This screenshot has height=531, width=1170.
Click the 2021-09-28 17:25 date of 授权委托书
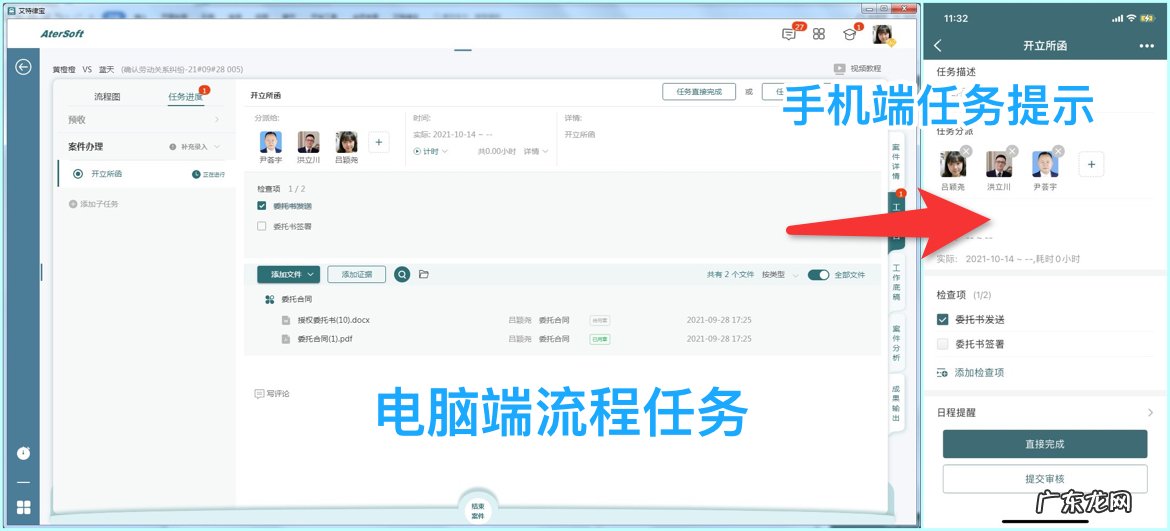coord(719,320)
